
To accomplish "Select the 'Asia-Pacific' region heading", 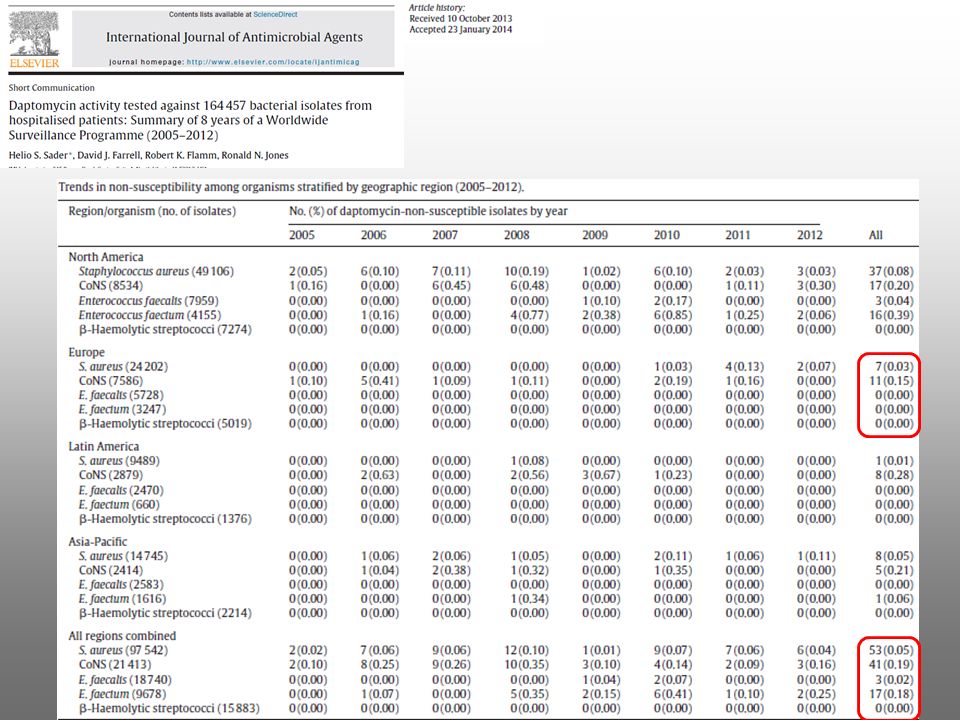I will click(97, 542).
